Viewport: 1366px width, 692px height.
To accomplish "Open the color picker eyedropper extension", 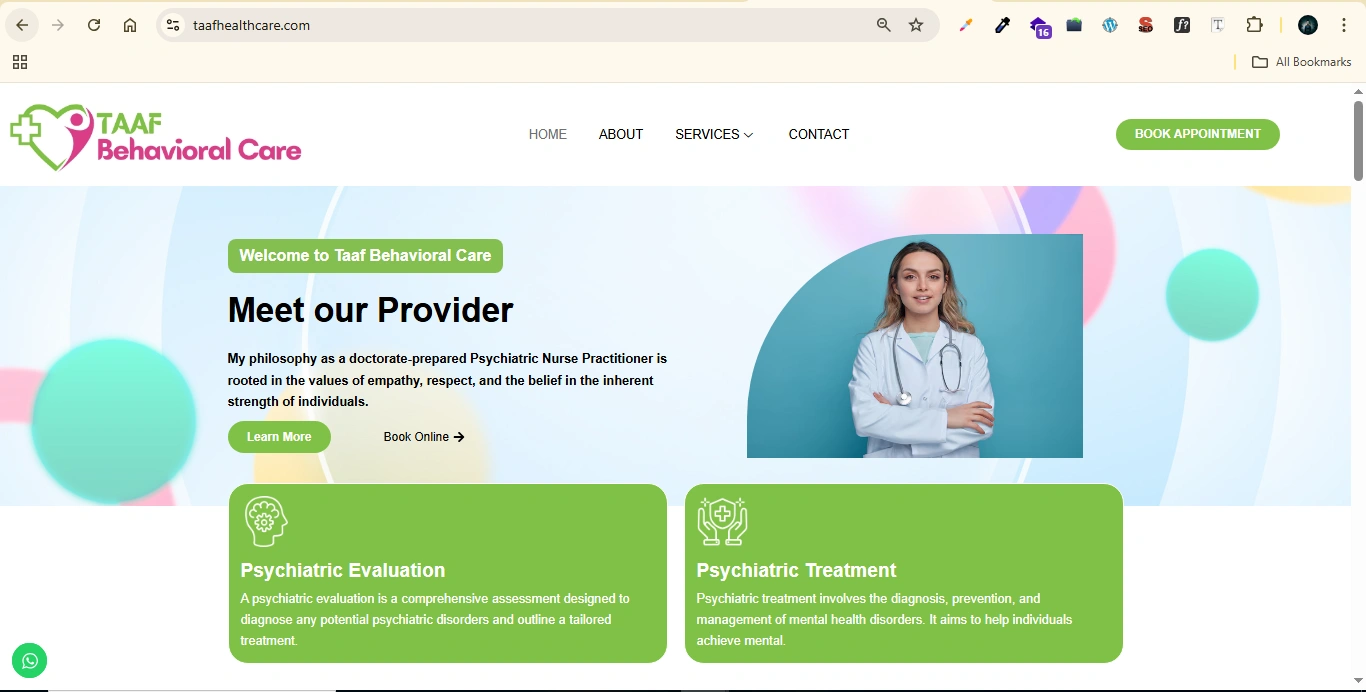I will pyautogui.click(x=1002, y=25).
